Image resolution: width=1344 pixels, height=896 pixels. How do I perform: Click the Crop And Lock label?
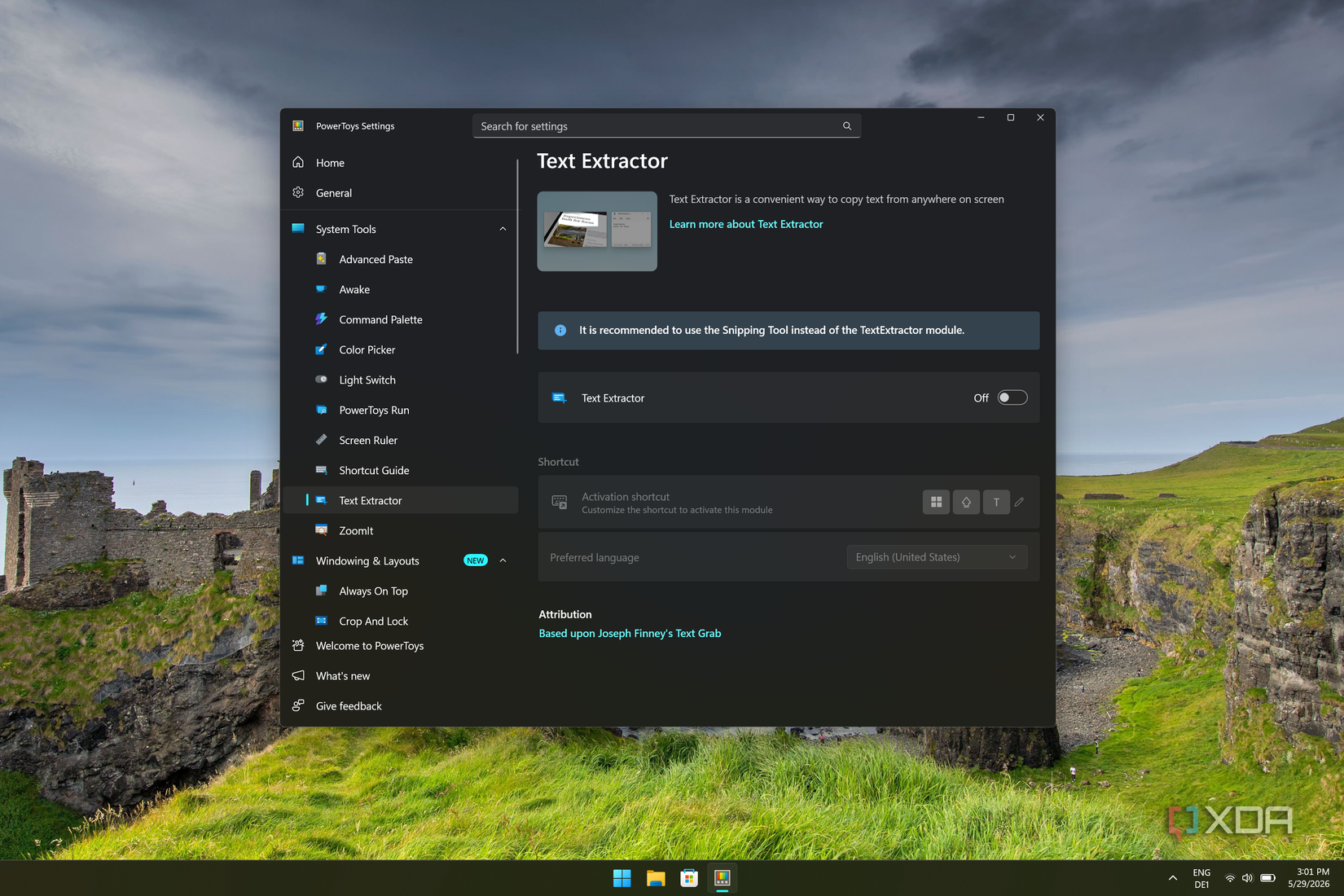pos(374,621)
